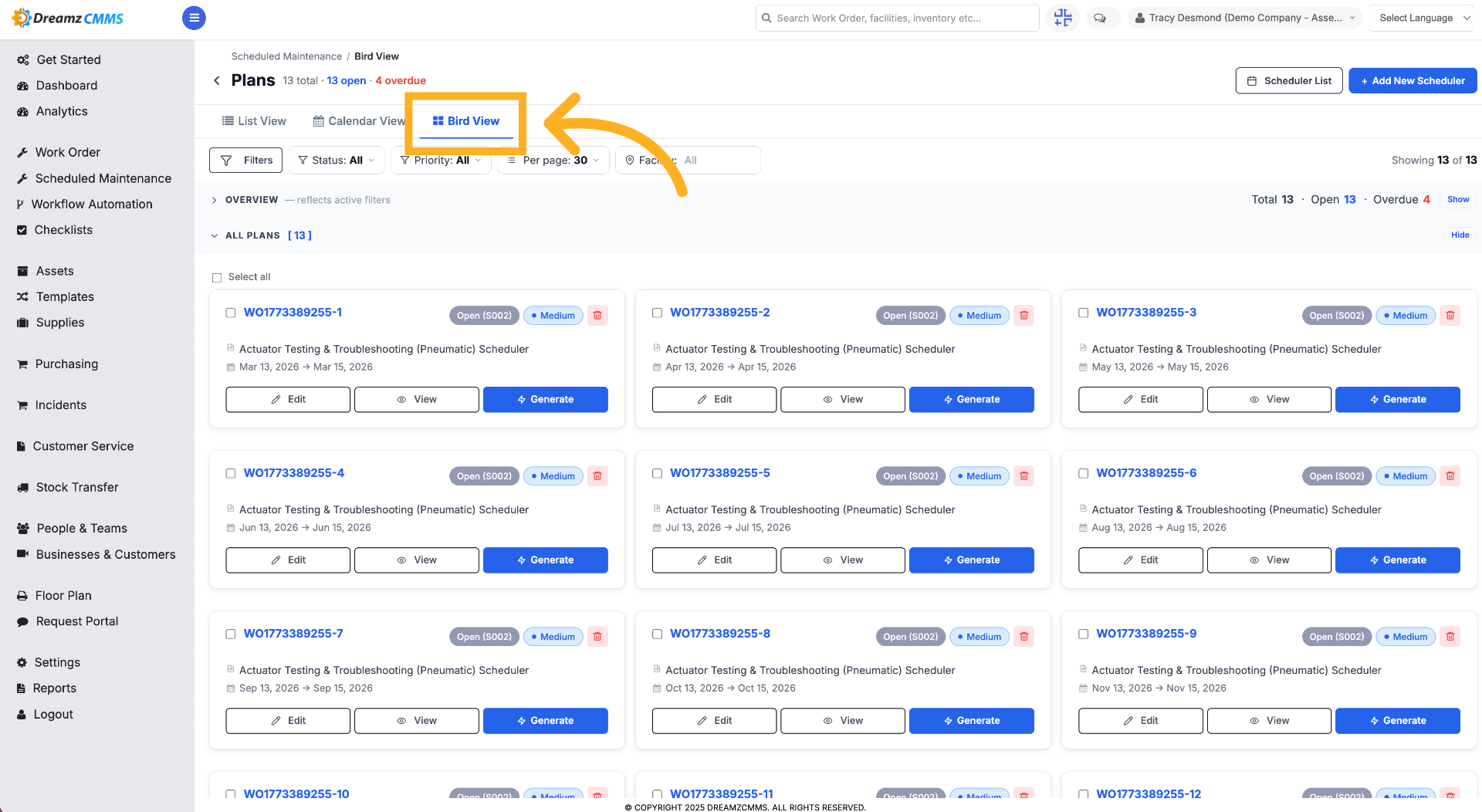The width and height of the screenshot is (1482, 812).
Task: Open the chat messages icon in header
Action: 1100,18
